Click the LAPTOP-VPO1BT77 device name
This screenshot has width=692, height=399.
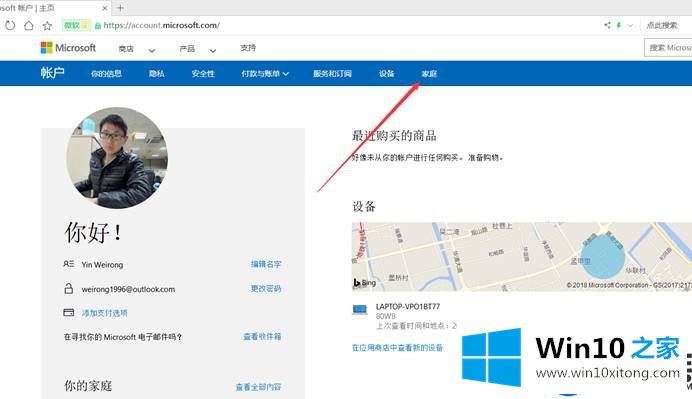click(x=408, y=306)
